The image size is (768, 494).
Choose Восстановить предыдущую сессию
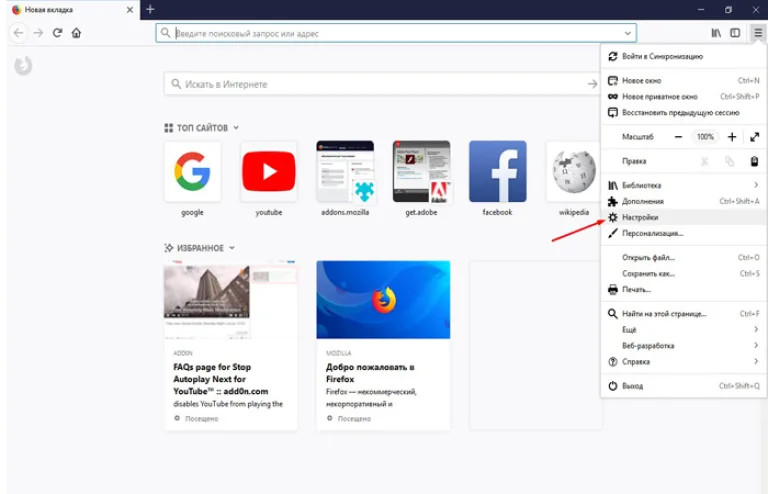click(684, 113)
